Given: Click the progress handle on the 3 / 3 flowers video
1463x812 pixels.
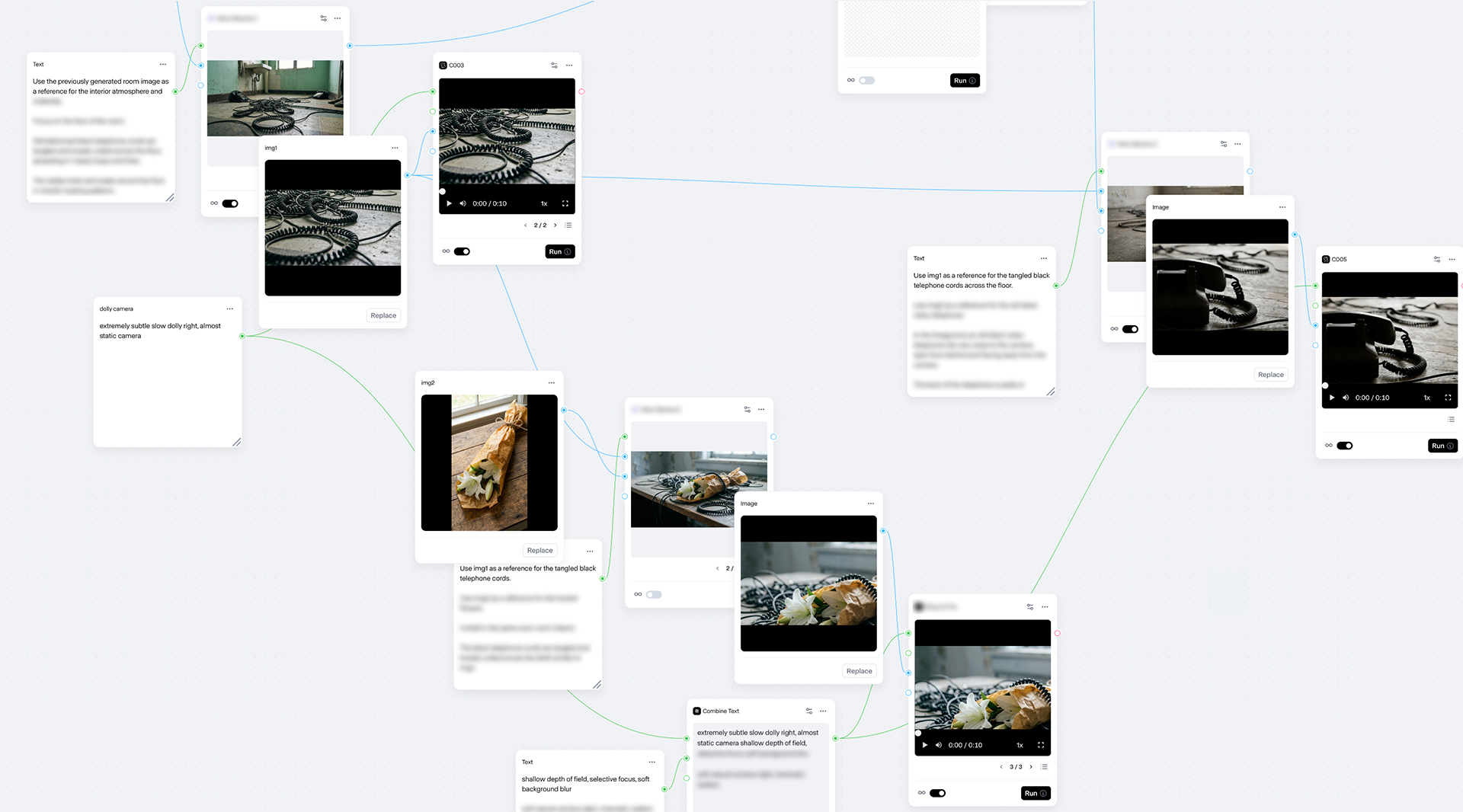Looking at the screenshot, I should point(918,734).
